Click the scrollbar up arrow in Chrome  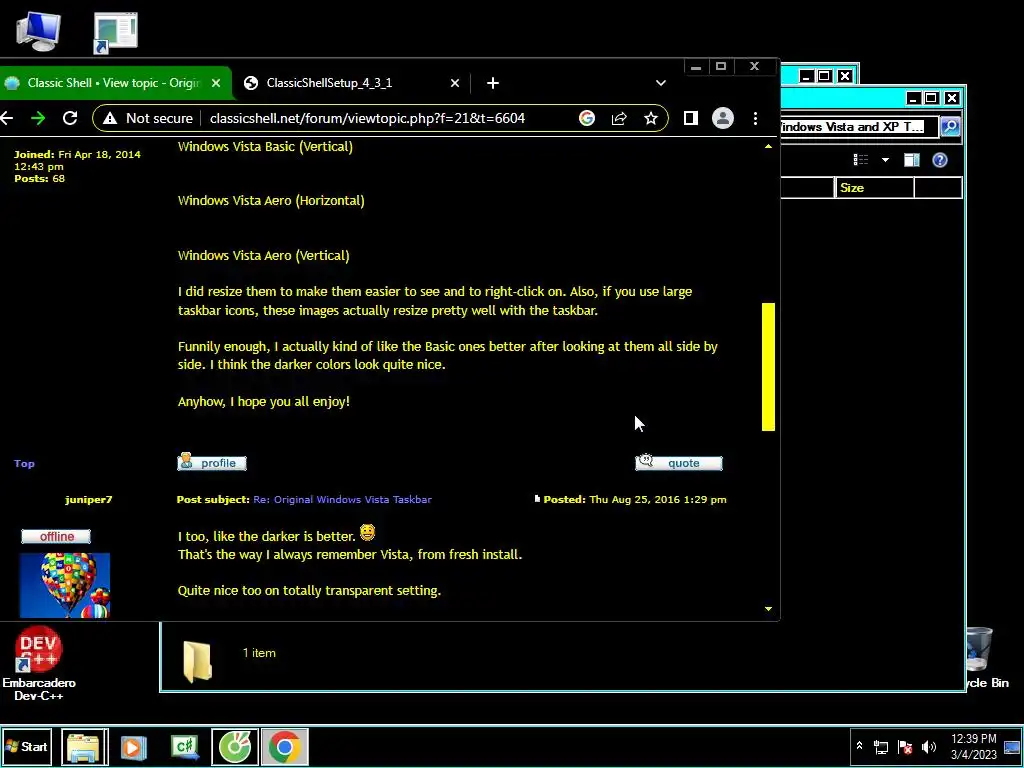point(768,146)
